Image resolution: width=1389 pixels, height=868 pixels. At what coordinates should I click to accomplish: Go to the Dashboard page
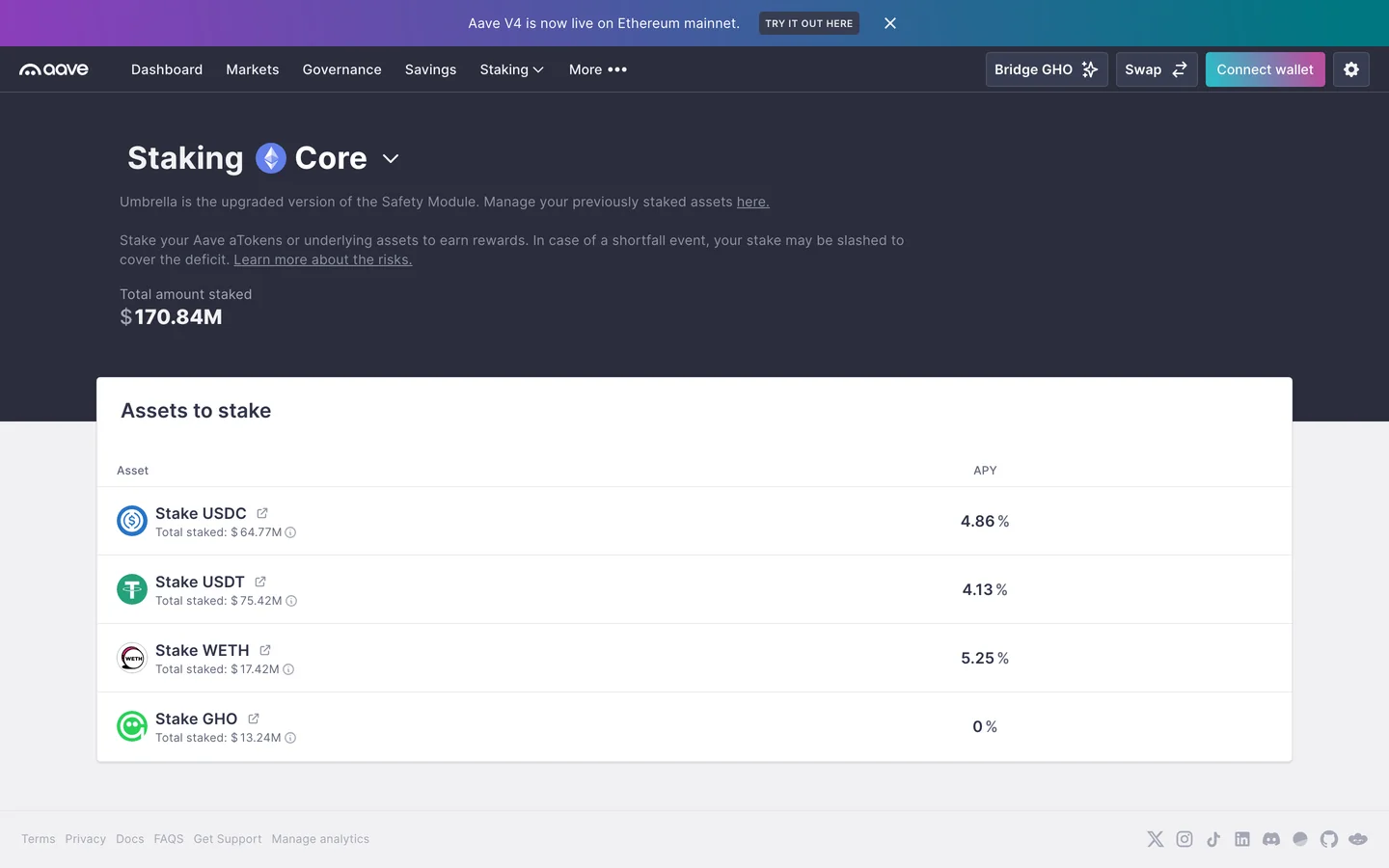click(x=167, y=69)
